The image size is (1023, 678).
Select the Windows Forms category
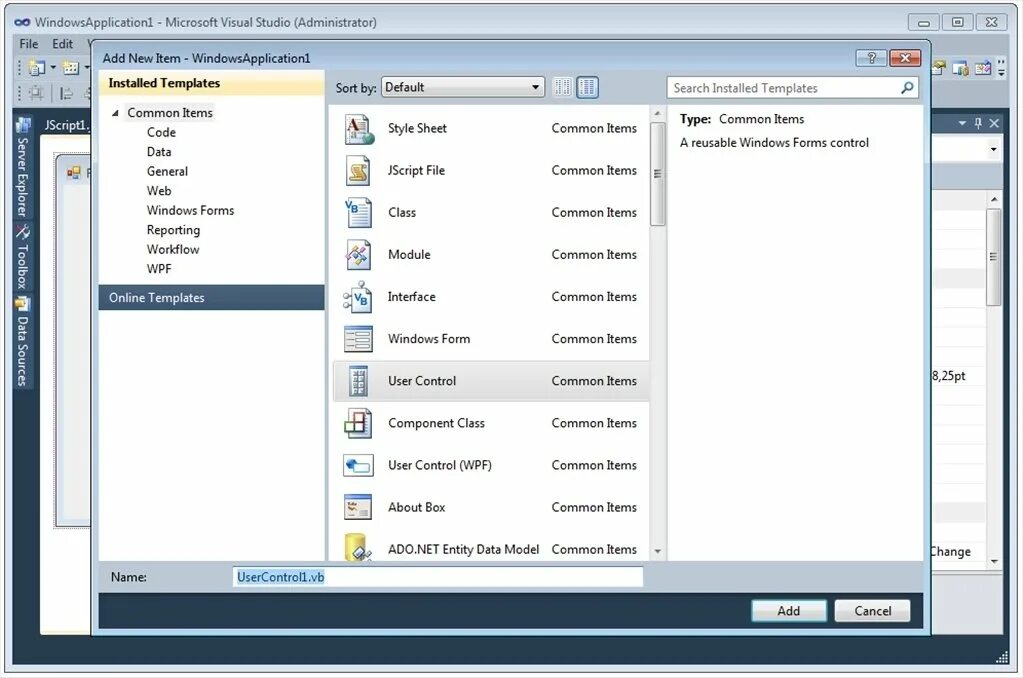pyautogui.click(x=191, y=211)
